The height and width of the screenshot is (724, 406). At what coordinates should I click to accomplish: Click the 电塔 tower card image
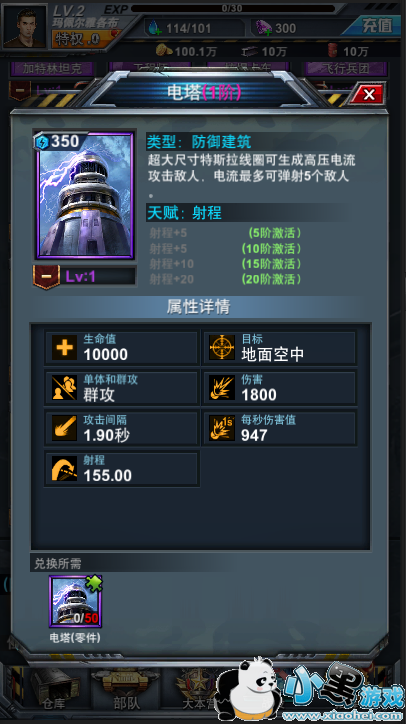(85, 195)
